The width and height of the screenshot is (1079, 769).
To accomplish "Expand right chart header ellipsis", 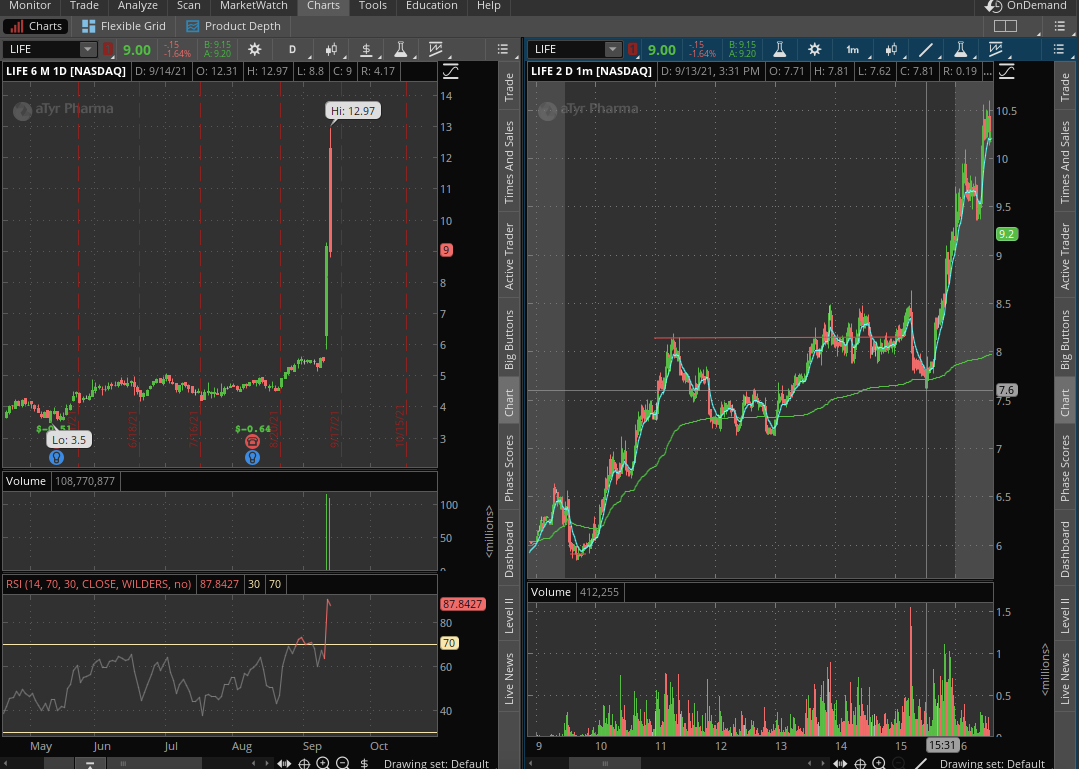I will [987, 72].
